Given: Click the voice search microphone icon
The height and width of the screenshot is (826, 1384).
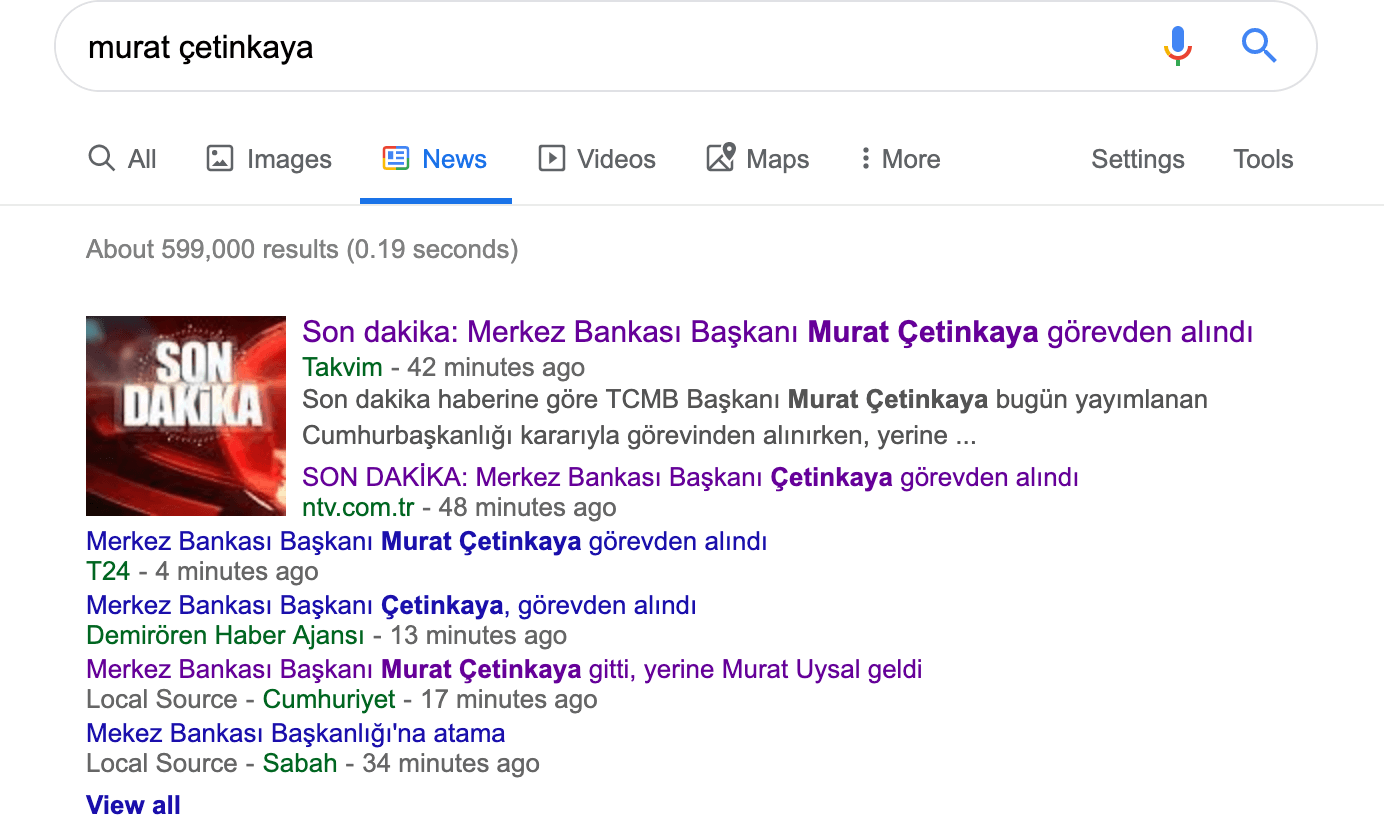Looking at the screenshot, I should pyautogui.click(x=1178, y=46).
